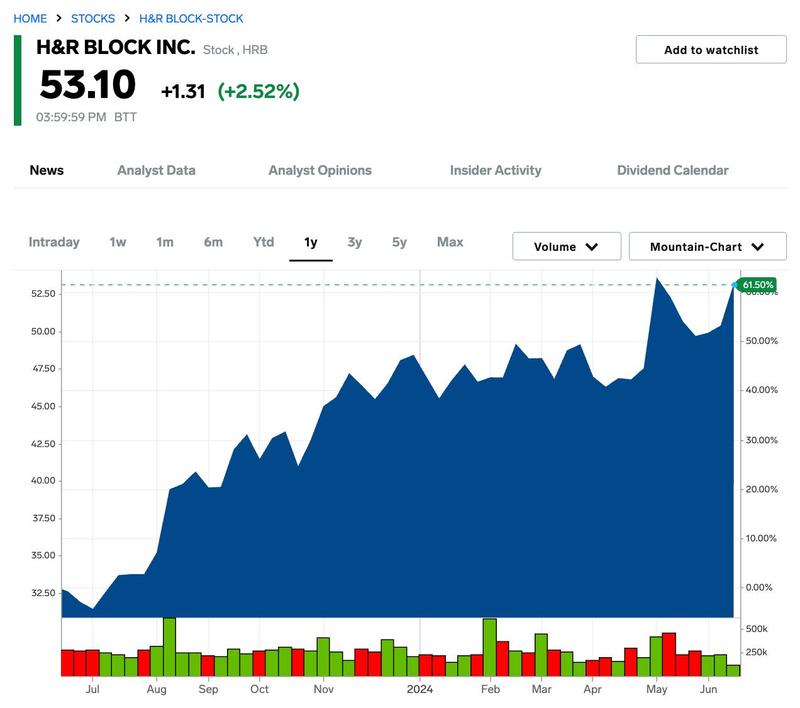Select the 1y chart range
Viewport: 800px width, 708px height.
point(311,242)
